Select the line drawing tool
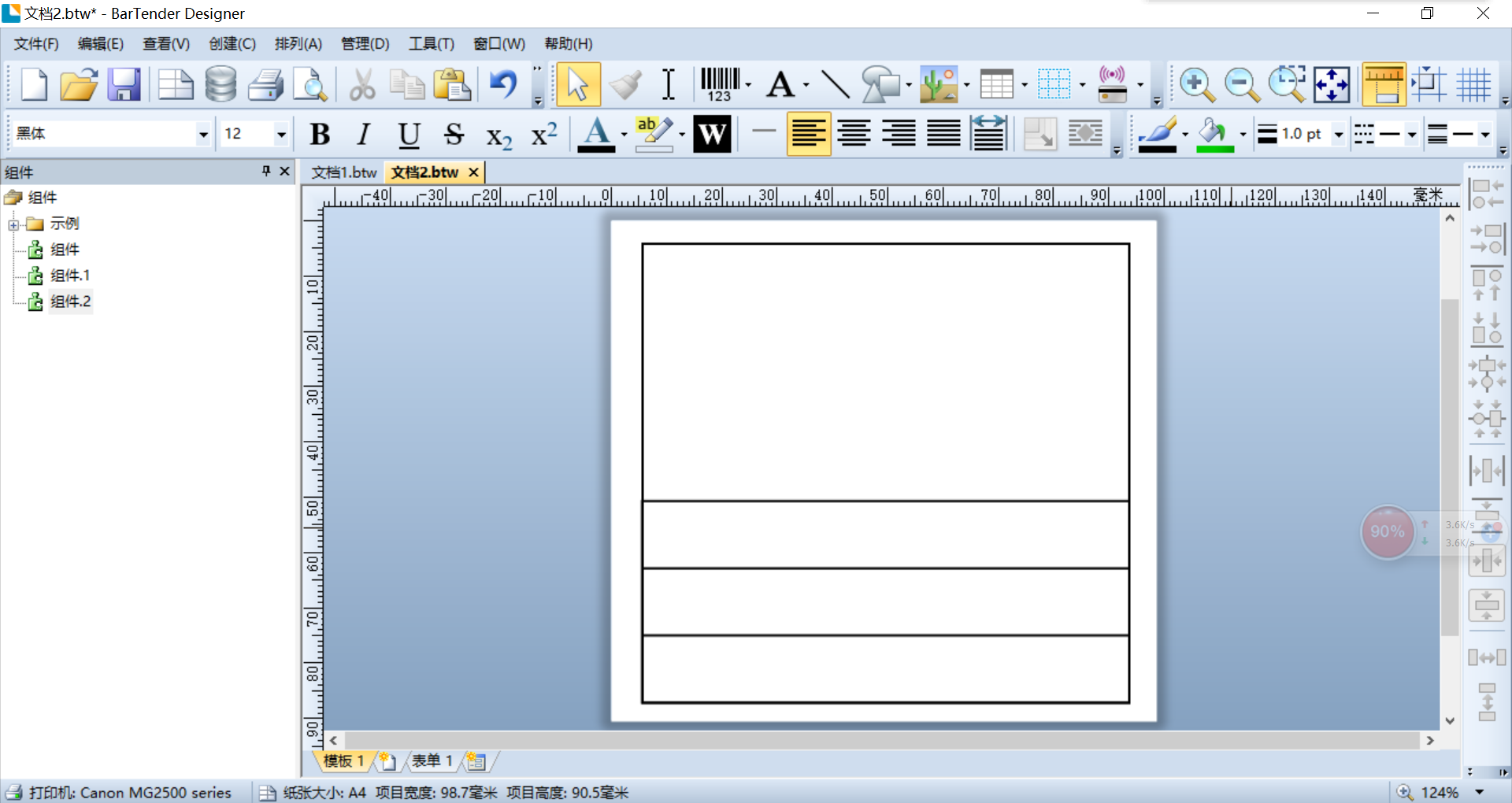1512x803 pixels. click(x=835, y=84)
